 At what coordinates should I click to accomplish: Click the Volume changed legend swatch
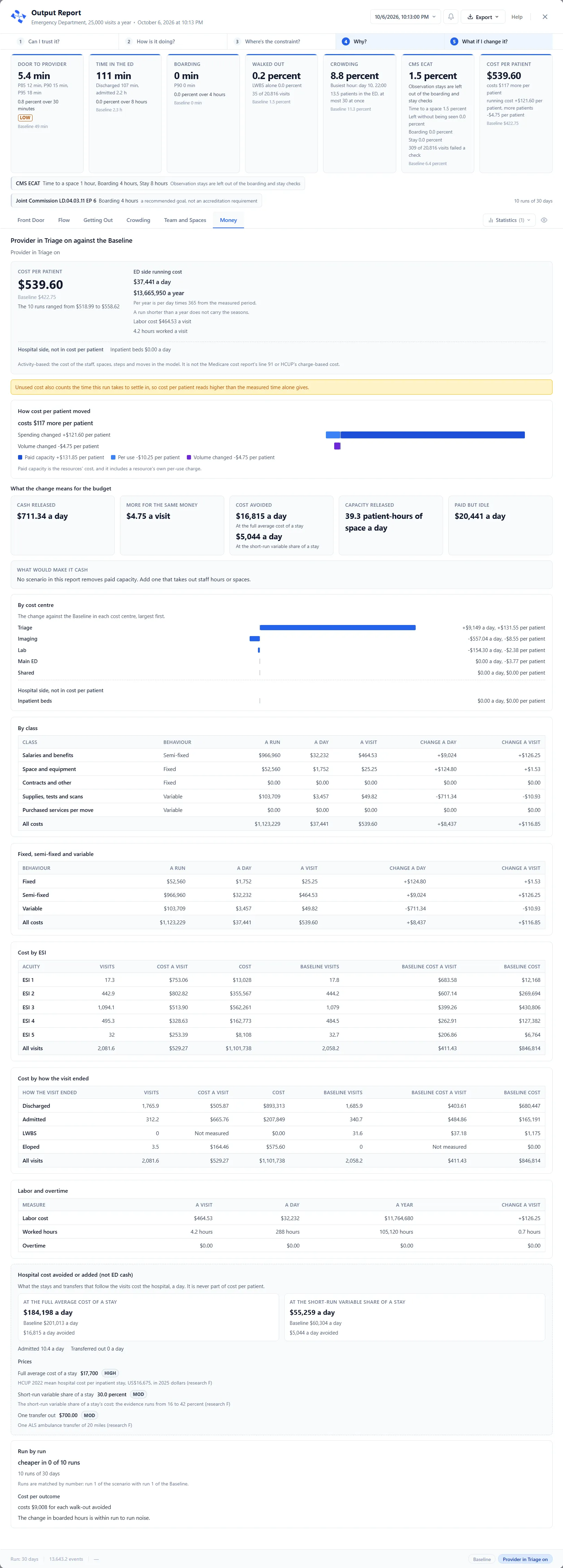tap(189, 457)
